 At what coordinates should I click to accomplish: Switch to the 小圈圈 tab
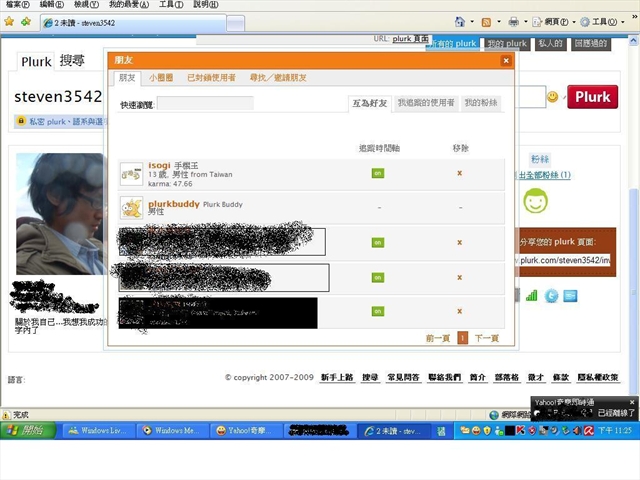[161, 77]
